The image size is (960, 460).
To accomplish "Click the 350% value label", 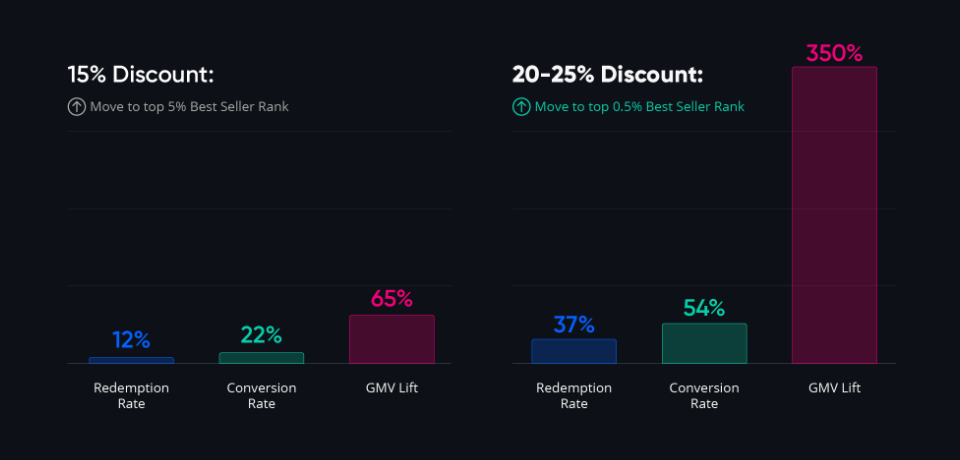I will pos(834,53).
